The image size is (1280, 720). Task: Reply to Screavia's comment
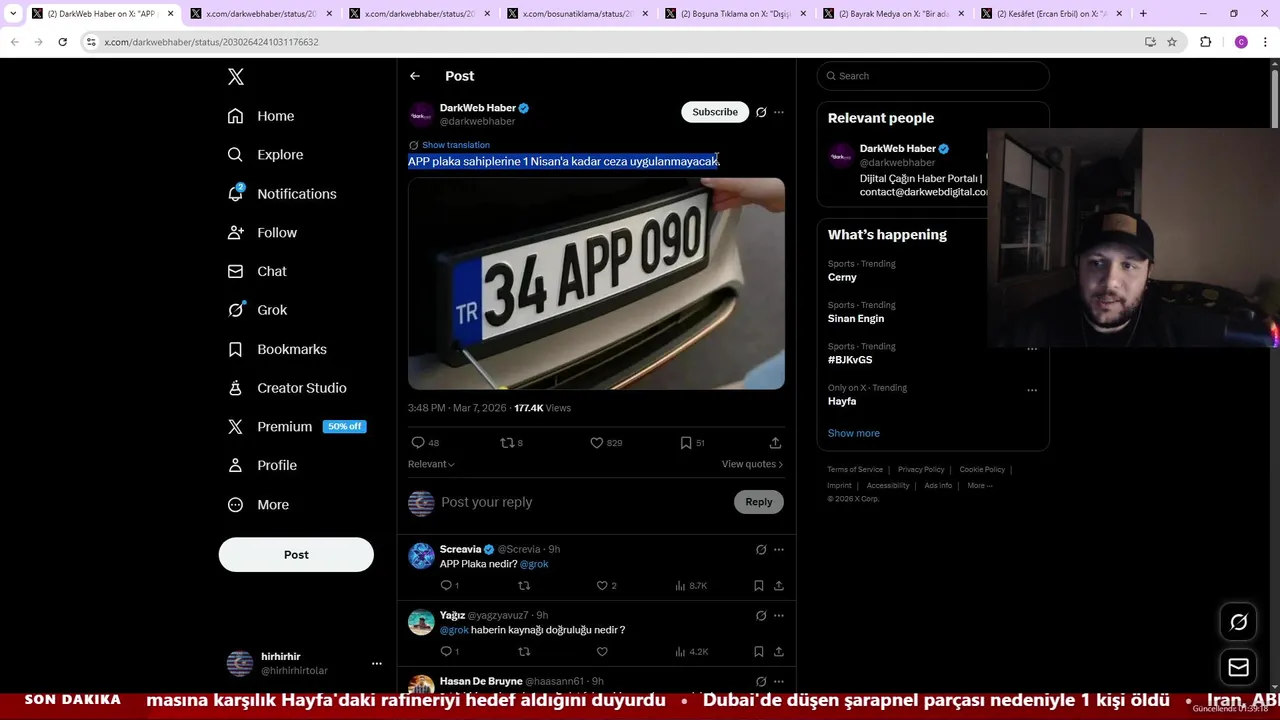[449, 586]
